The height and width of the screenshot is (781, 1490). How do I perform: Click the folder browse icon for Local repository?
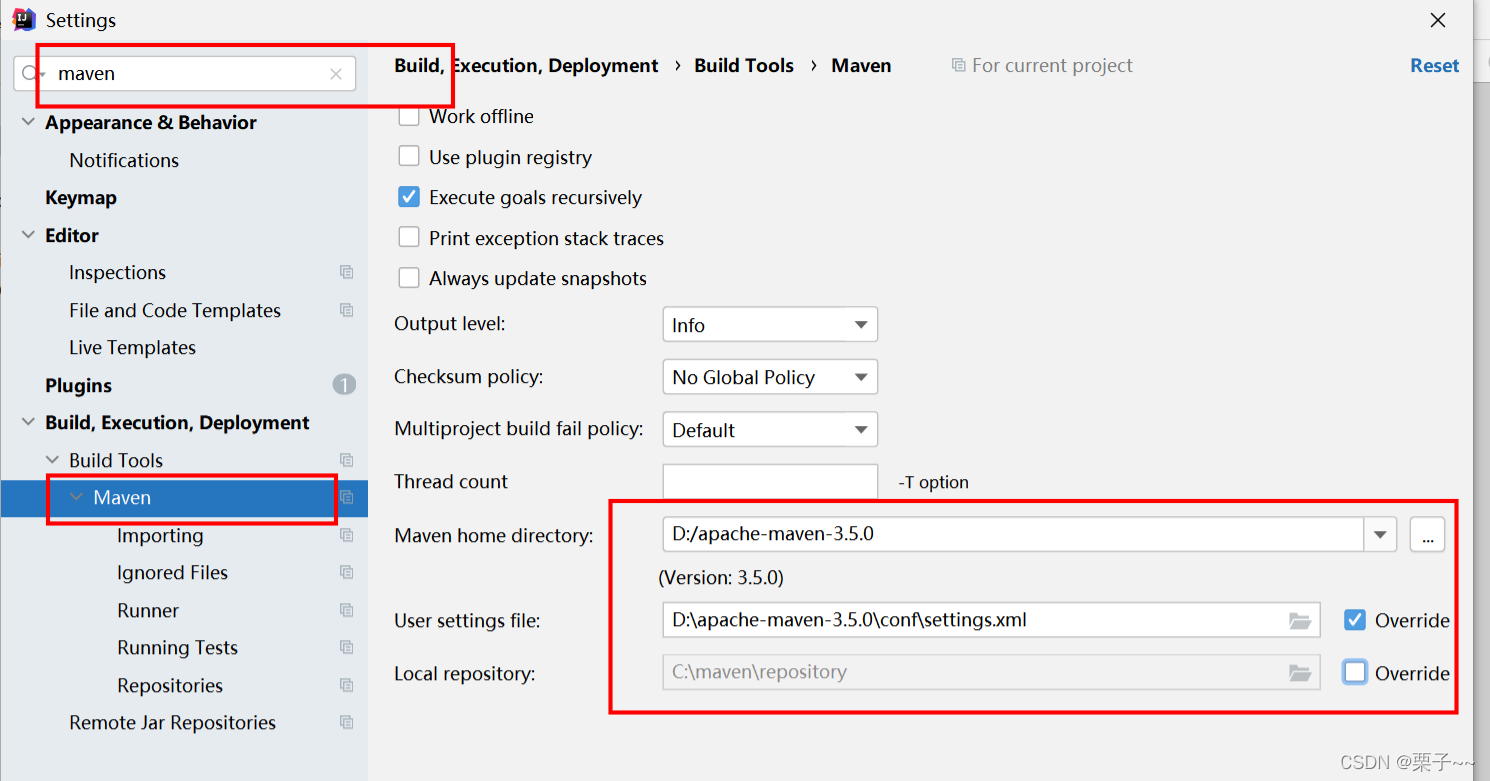[x=1299, y=672]
